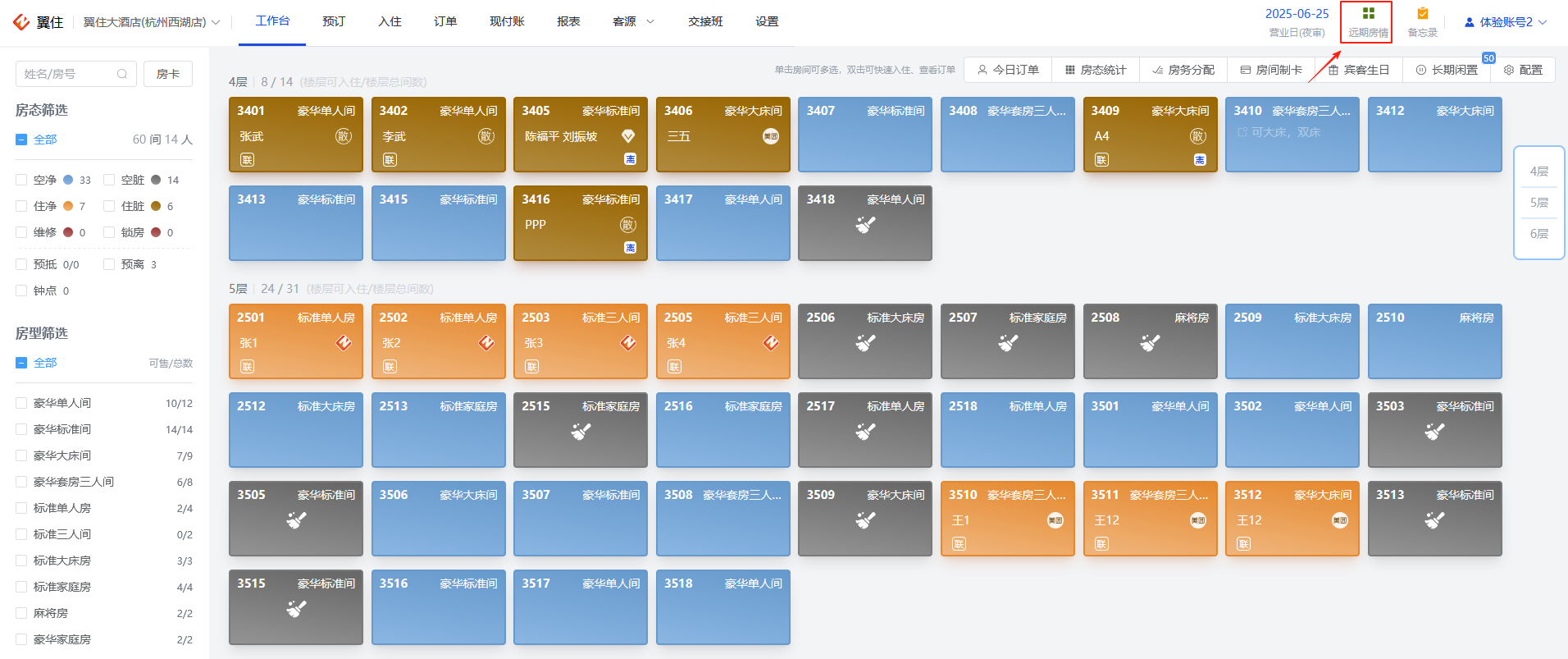Screen dimensions: 1568x659
Task: Expand the hotel name dropdown 翼住大酒店
Action: pos(152,22)
